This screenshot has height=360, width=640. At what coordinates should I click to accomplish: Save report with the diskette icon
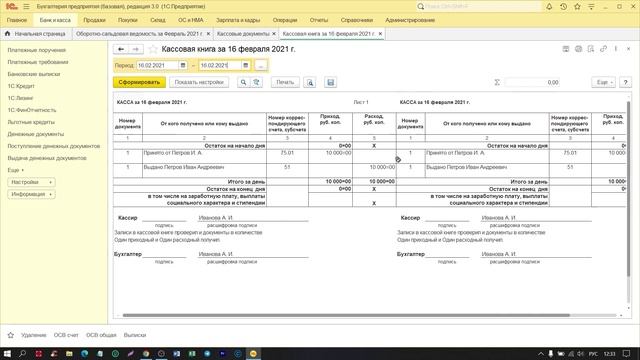331,82
